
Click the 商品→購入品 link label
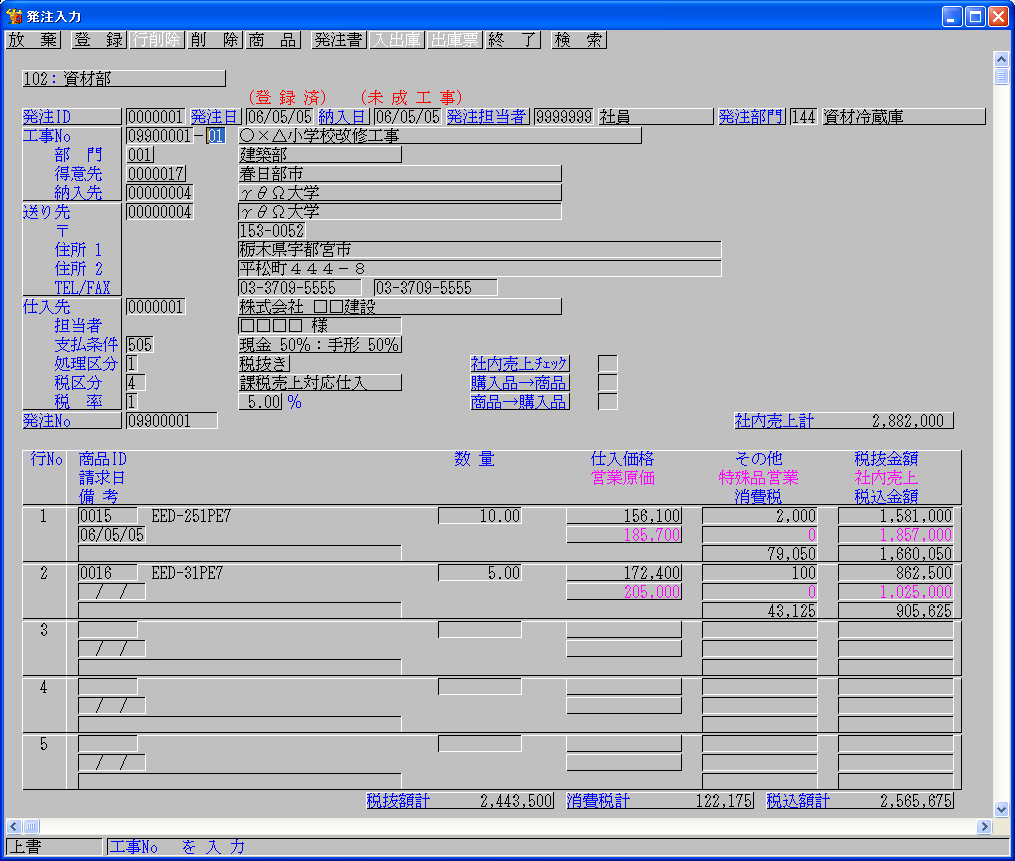click(520, 402)
